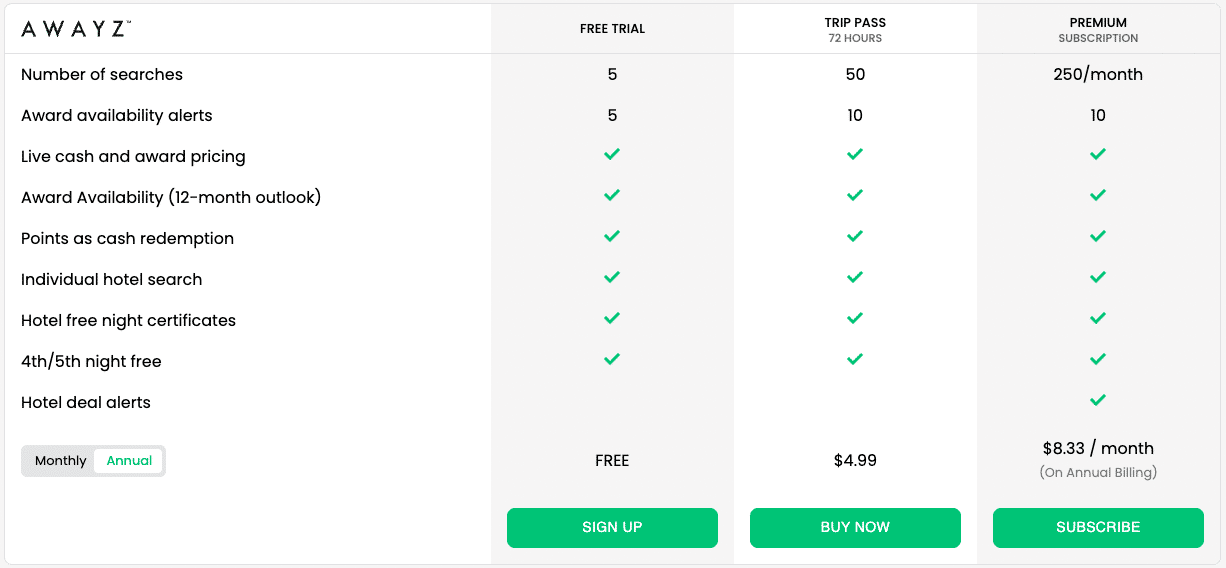Click Premium checkmark for 4th/5th night free
Viewport: 1226px width, 568px height.
pos(1098,360)
